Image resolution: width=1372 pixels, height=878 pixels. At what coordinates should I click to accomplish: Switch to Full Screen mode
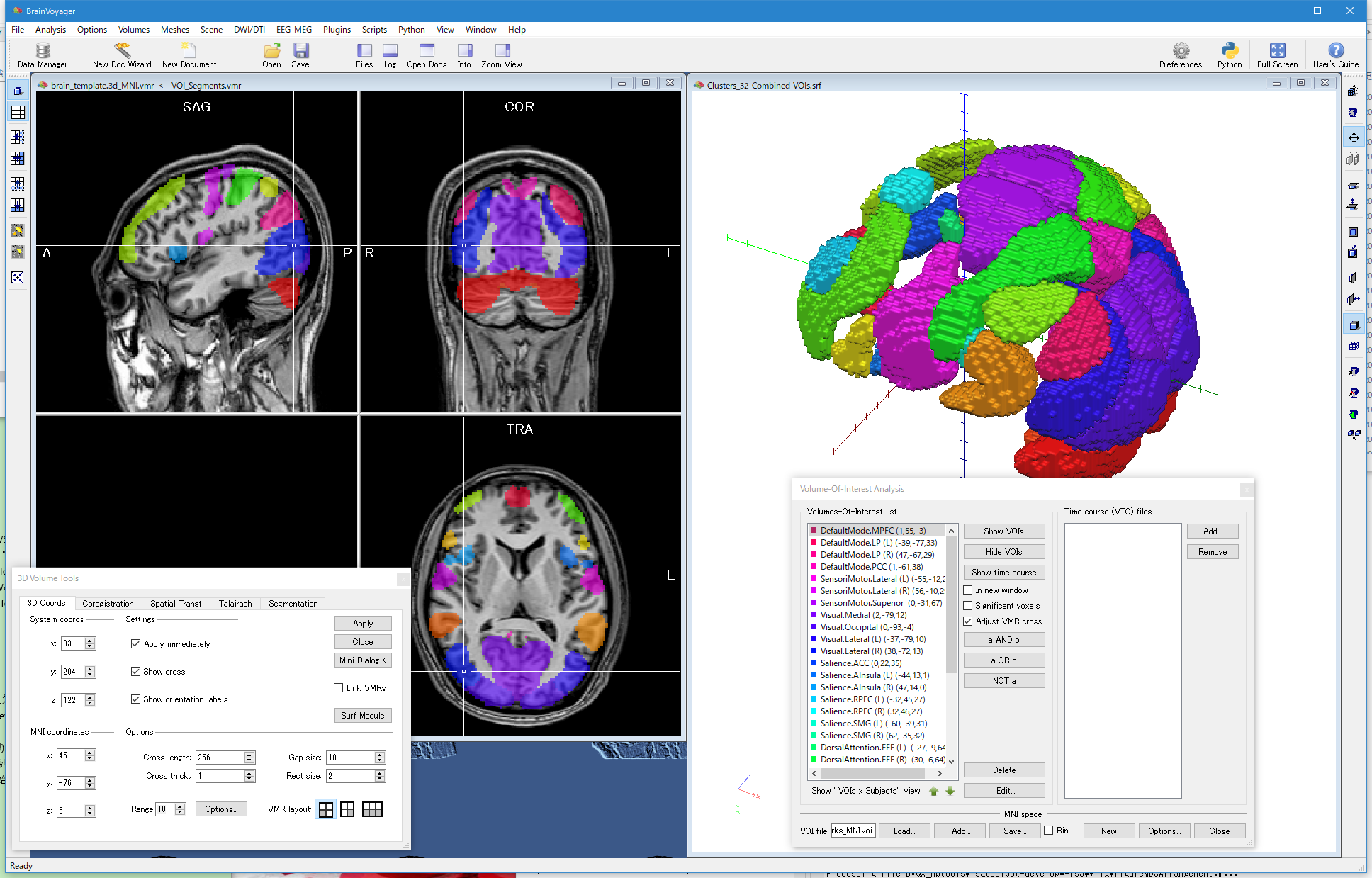[1277, 55]
